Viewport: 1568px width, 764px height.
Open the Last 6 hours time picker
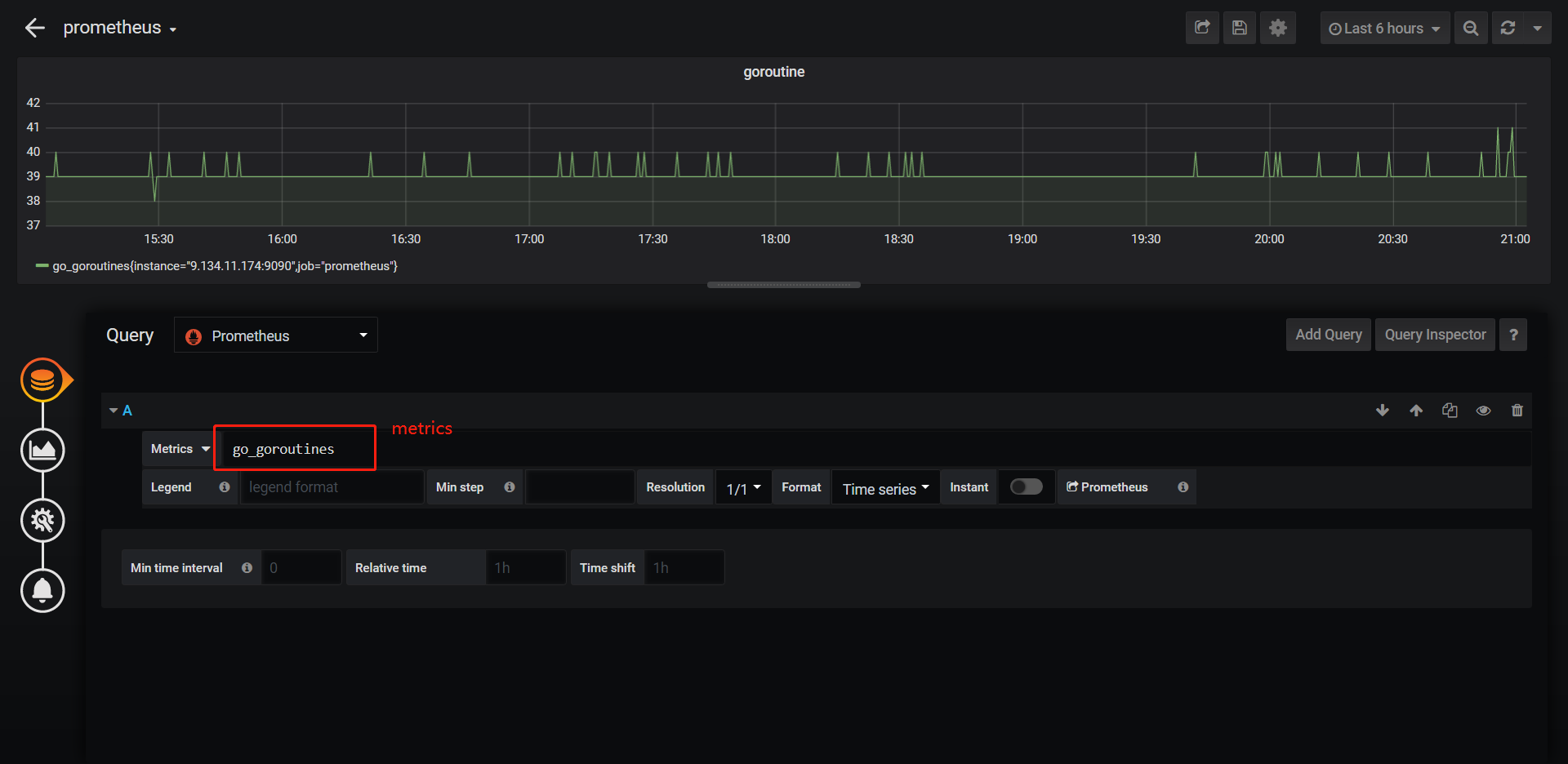coord(1385,28)
